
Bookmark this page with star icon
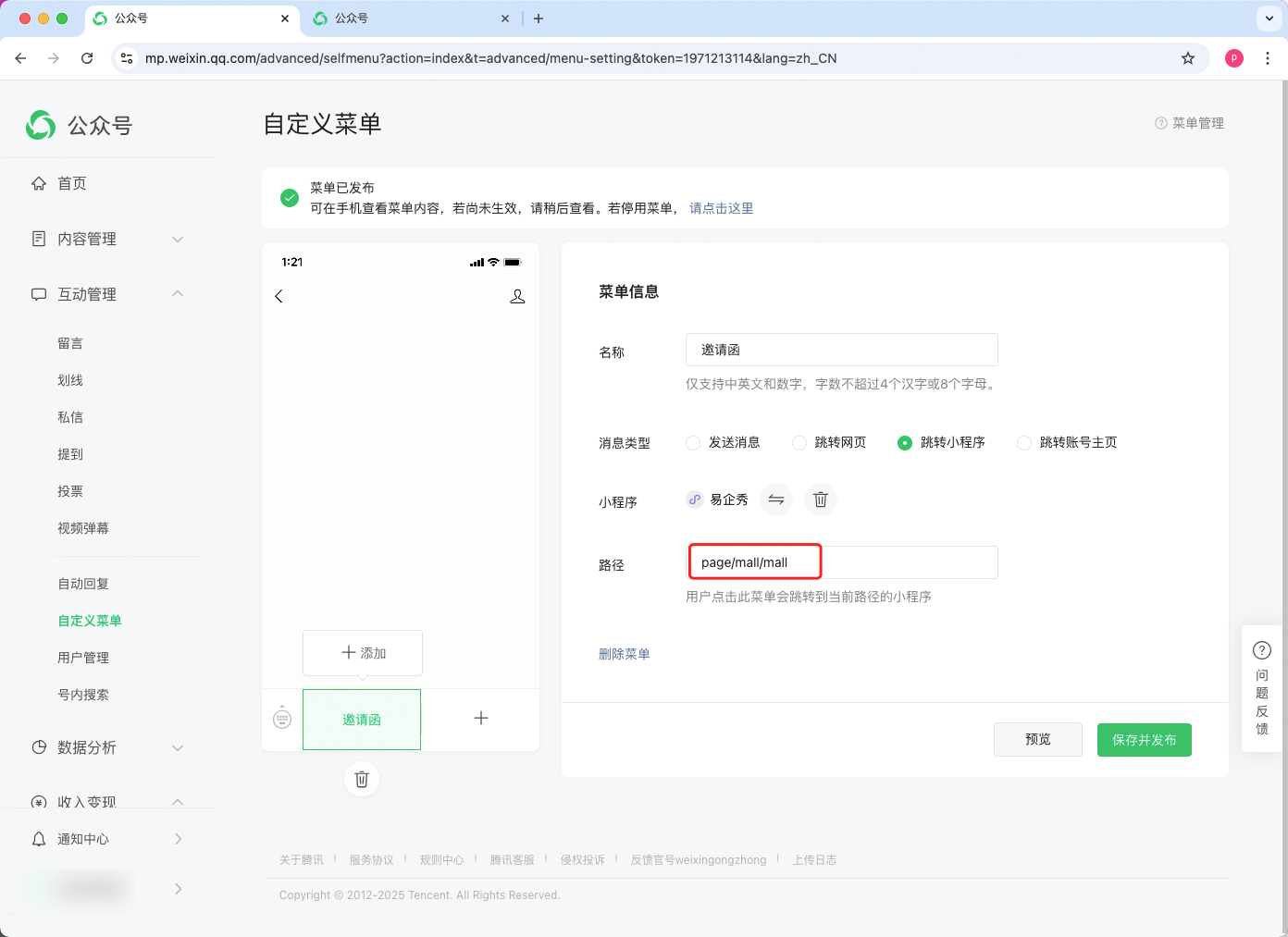(1188, 58)
